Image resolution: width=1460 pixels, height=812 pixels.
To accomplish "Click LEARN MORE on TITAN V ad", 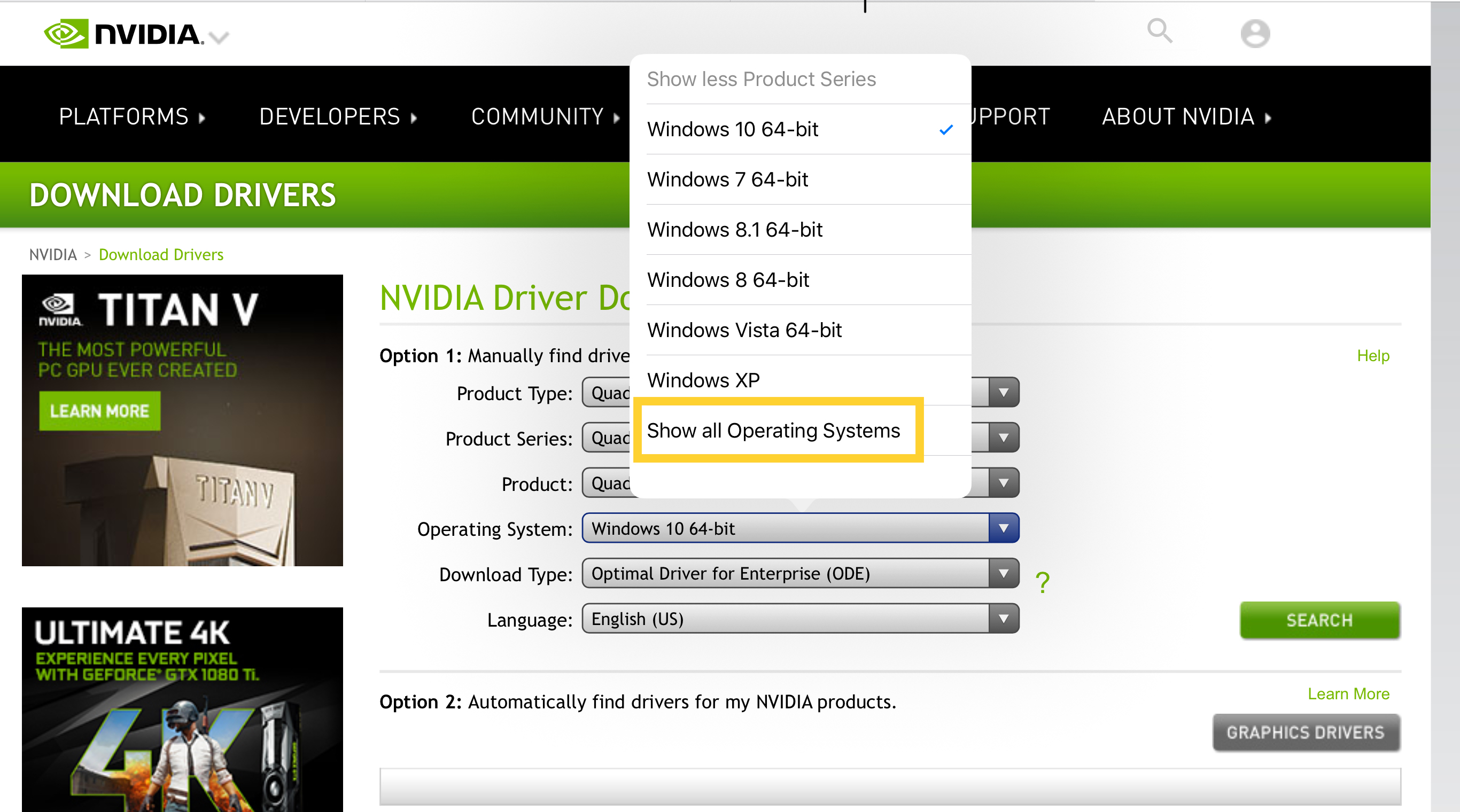I will (x=99, y=411).
